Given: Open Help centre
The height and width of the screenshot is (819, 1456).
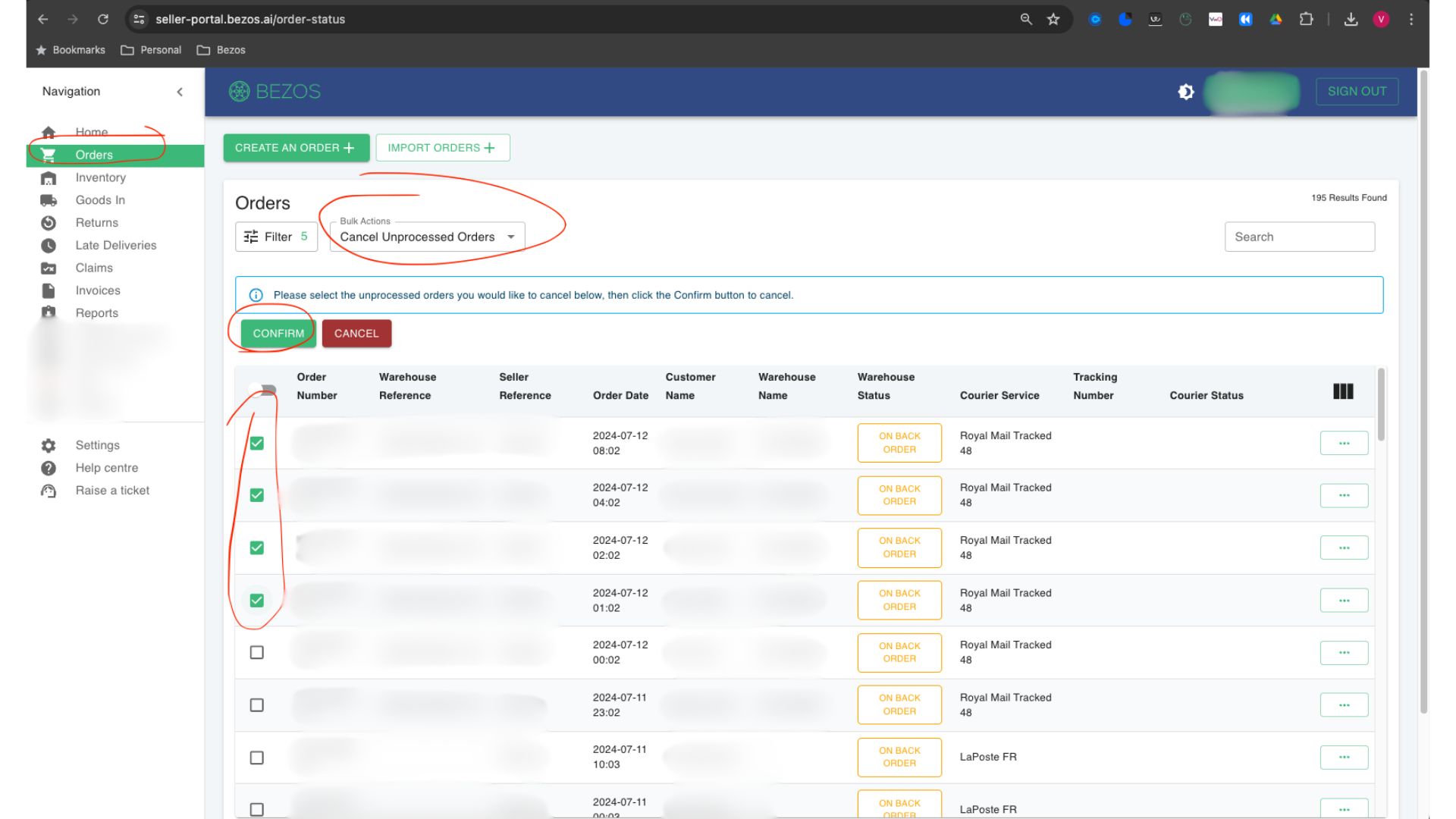Looking at the screenshot, I should click(115, 468).
